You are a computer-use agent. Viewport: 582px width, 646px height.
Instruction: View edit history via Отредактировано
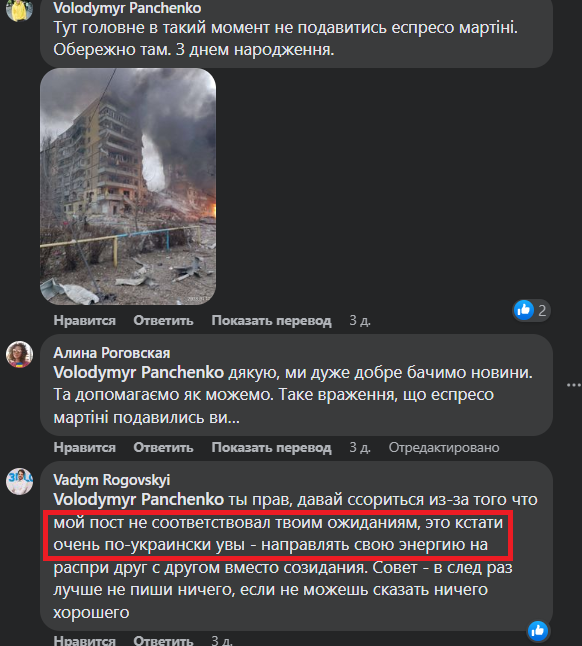point(444,447)
